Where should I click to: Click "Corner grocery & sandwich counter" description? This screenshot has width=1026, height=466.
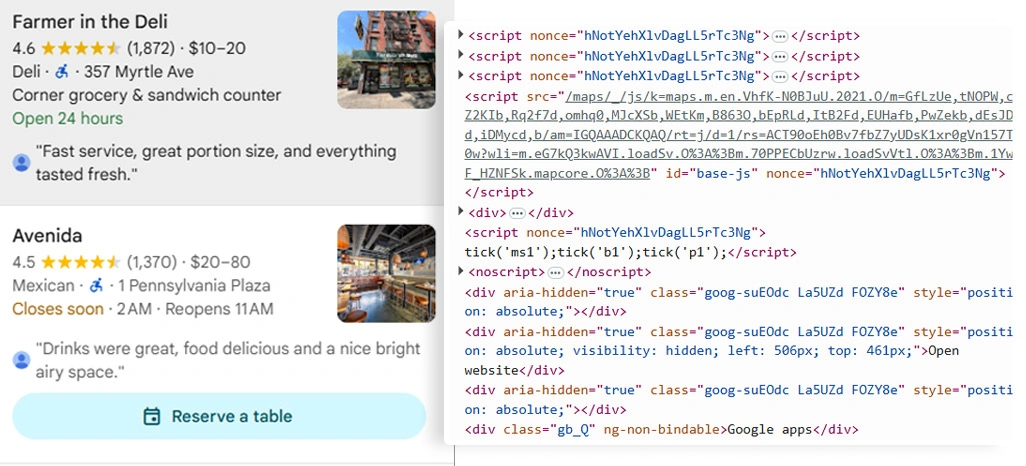coord(147,95)
